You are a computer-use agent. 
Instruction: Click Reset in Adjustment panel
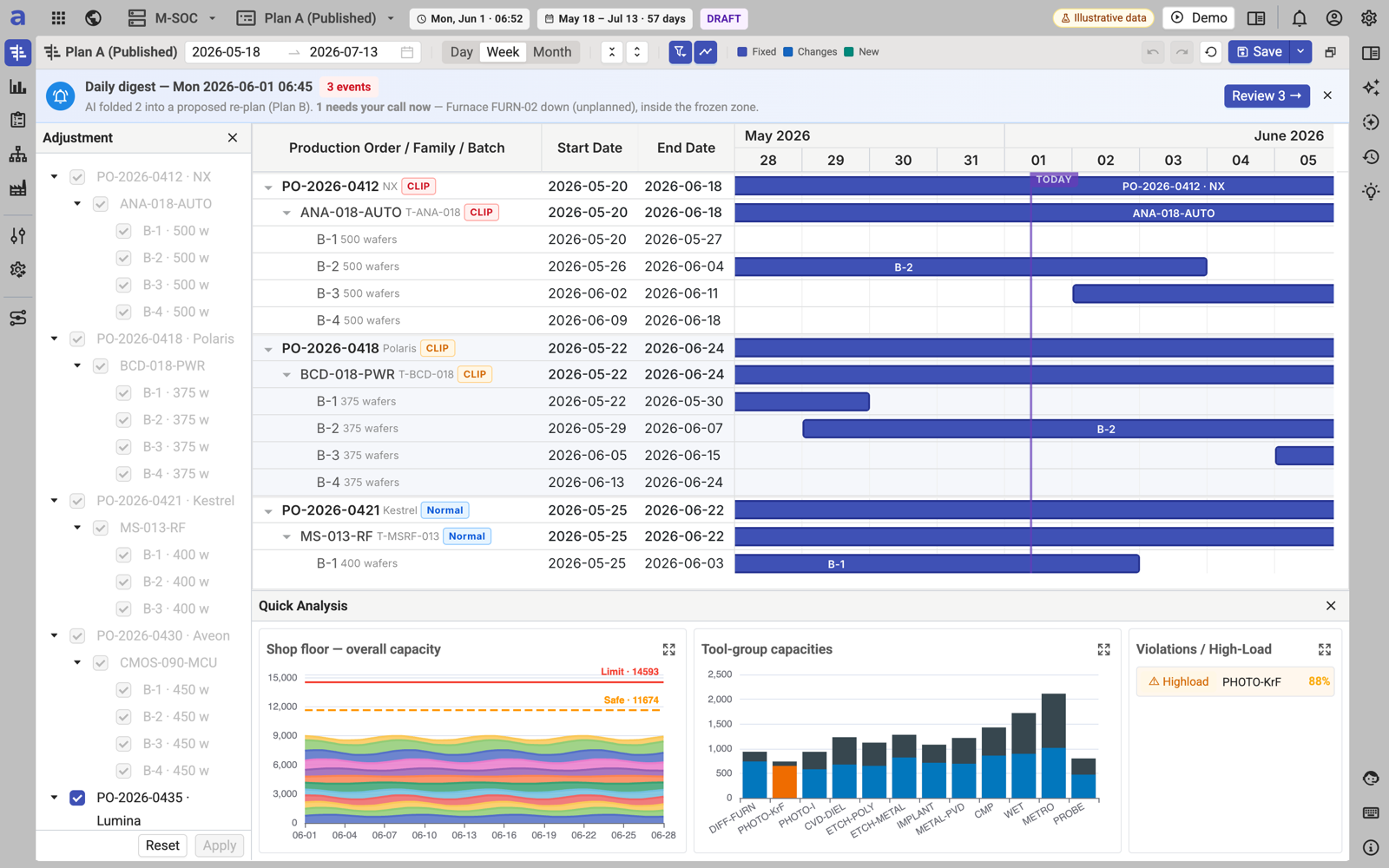[162, 845]
